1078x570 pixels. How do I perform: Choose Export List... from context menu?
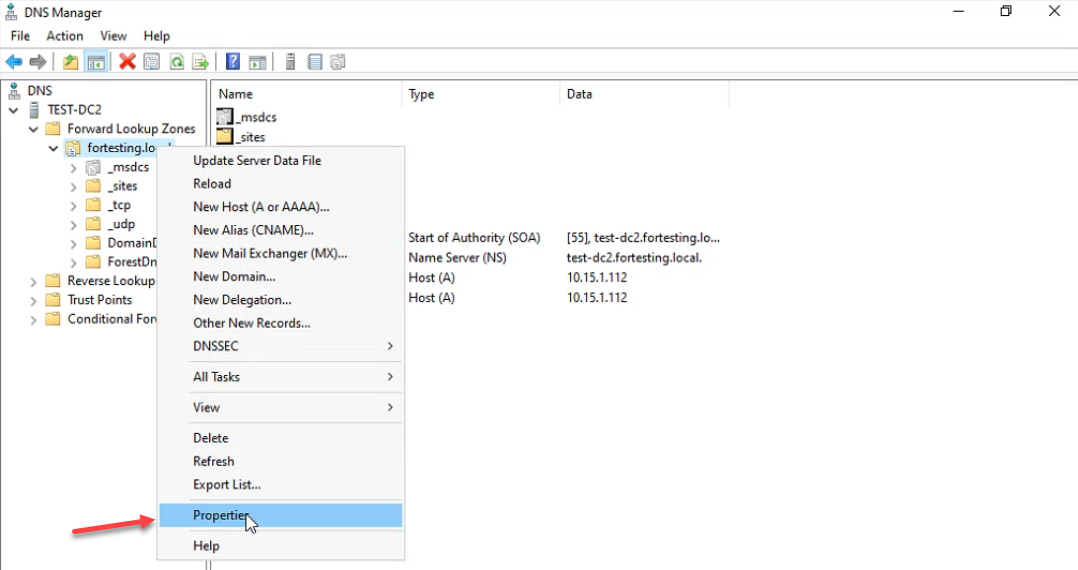click(280, 485)
